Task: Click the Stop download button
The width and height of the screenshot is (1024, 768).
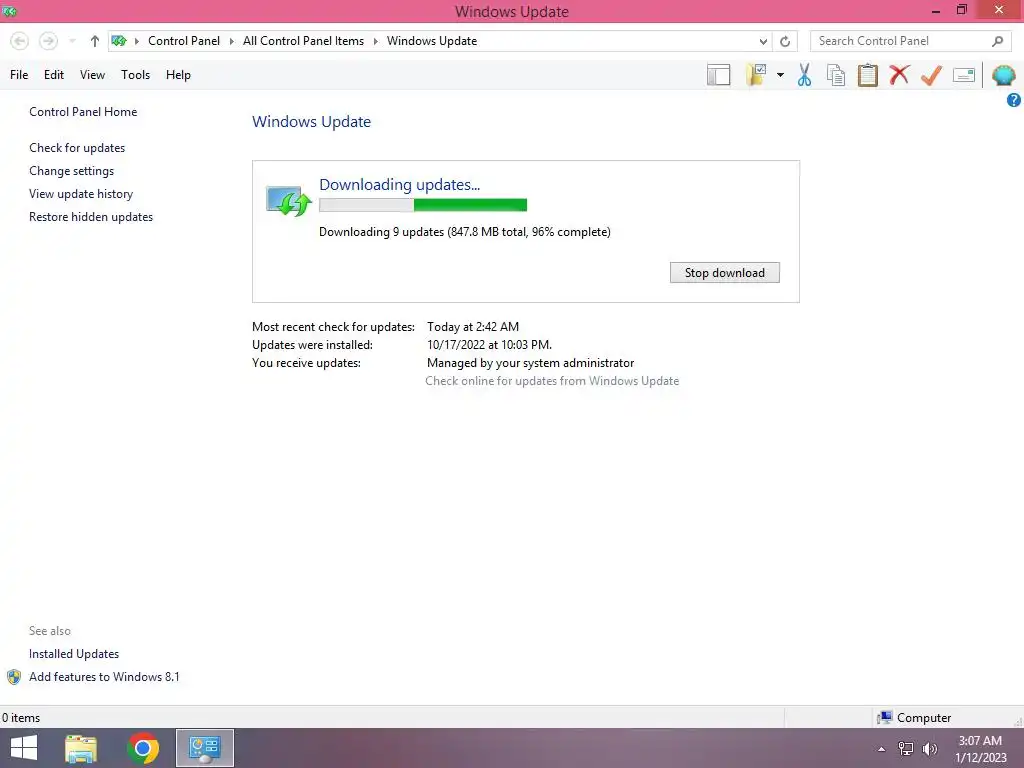Action: pos(725,273)
